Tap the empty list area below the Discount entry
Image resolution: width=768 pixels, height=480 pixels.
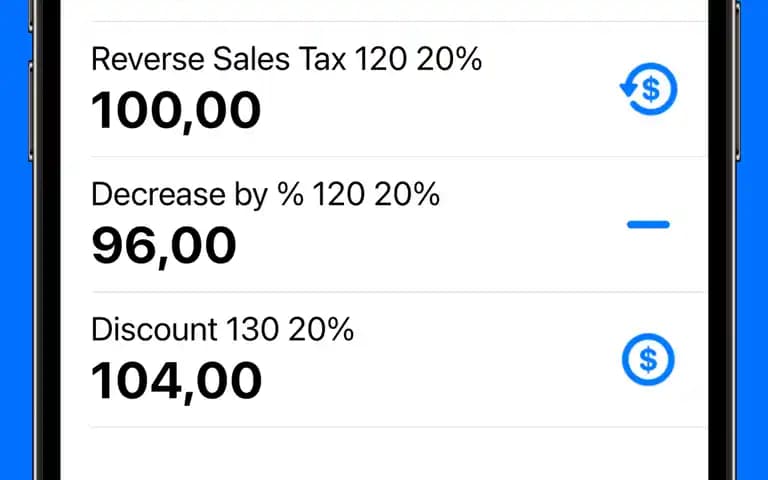pos(384,453)
